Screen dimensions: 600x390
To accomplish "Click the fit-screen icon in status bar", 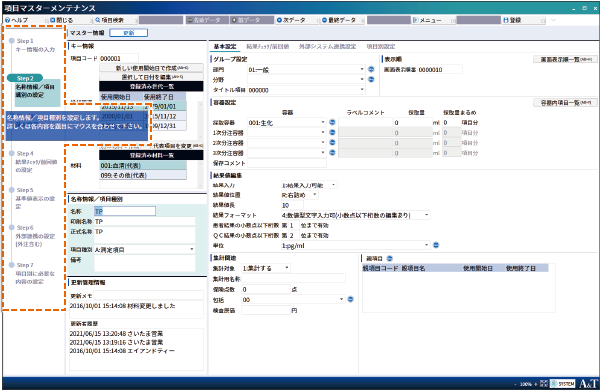I will [x=544, y=383].
